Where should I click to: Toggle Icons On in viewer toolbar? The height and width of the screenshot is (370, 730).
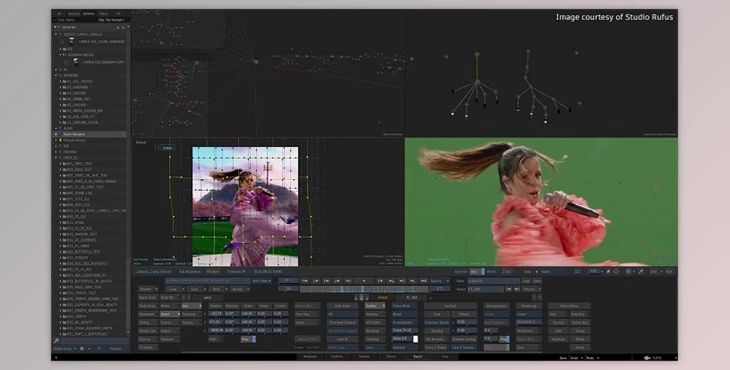click(x=461, y=271)
